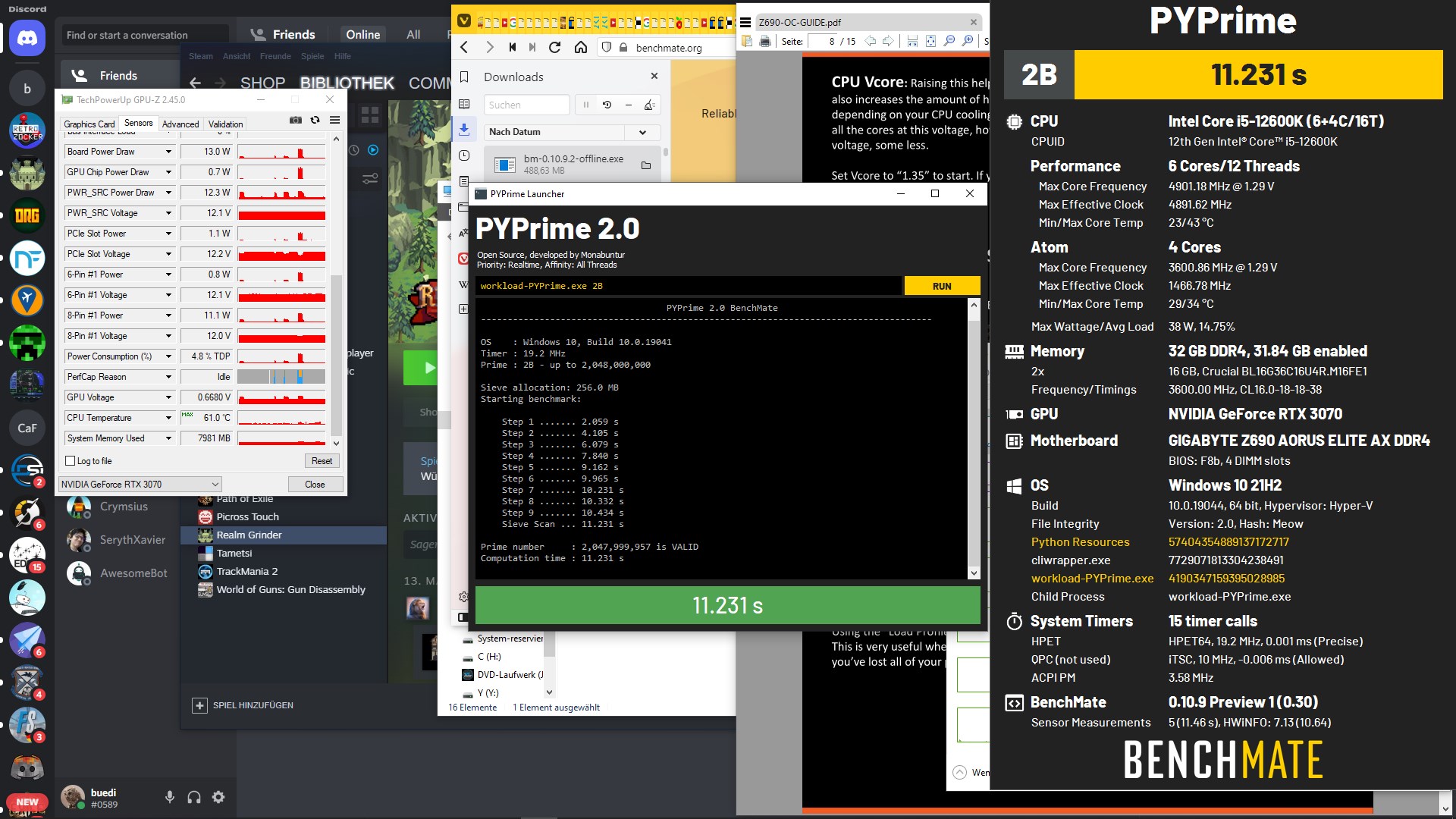The height and width of the screenshot is (819, 1456).
Task: Enable Log to file checkbox
Action: (71, 461)
